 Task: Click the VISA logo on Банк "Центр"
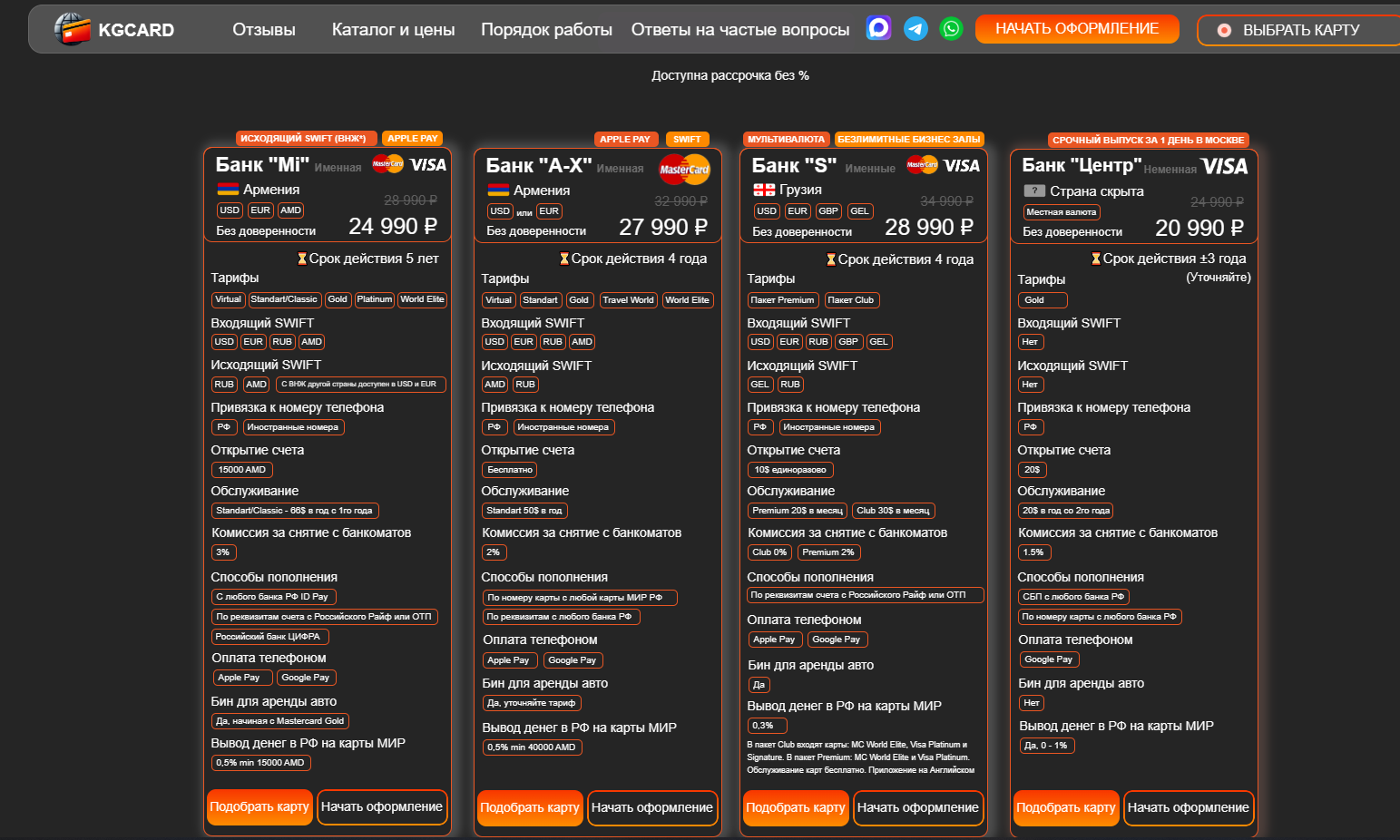1224,166
